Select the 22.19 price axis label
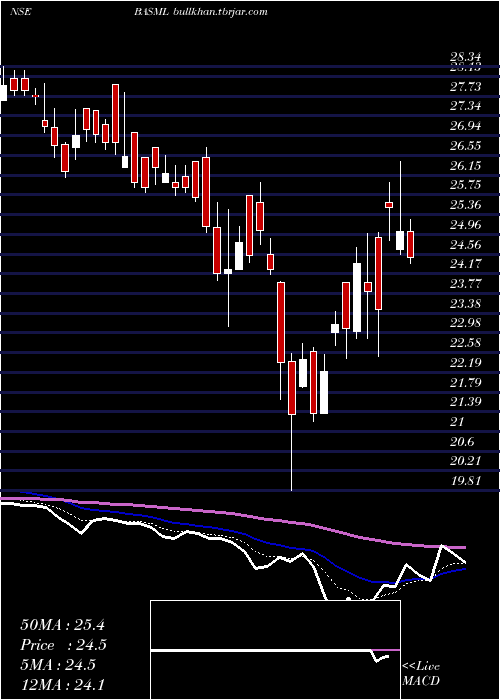This screenshot has width=500, height=700. [465, 362]
